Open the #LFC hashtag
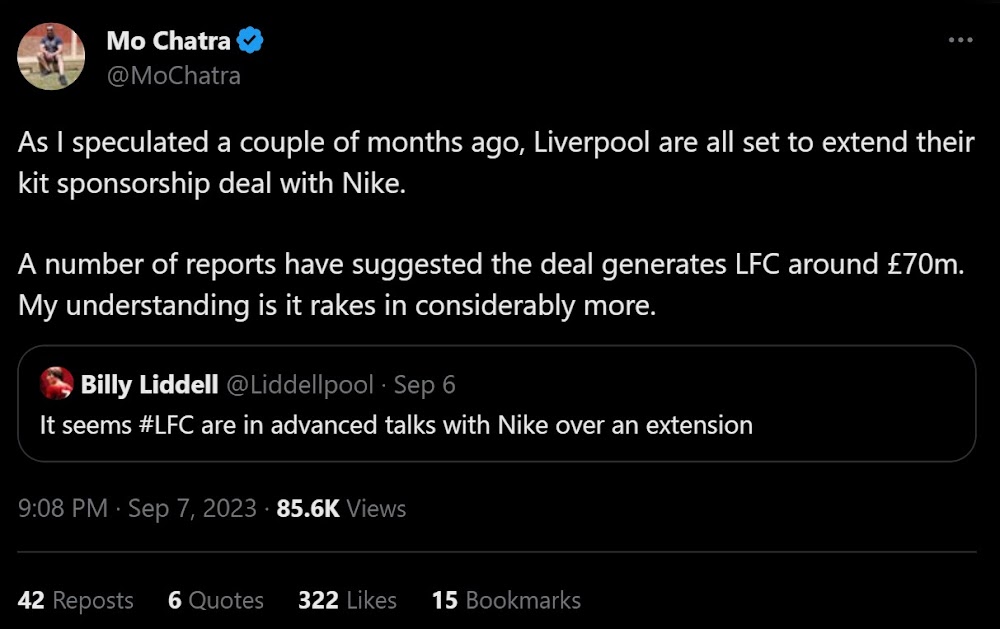The width and height of the screenshot is (1000, 629). [161, 424]
